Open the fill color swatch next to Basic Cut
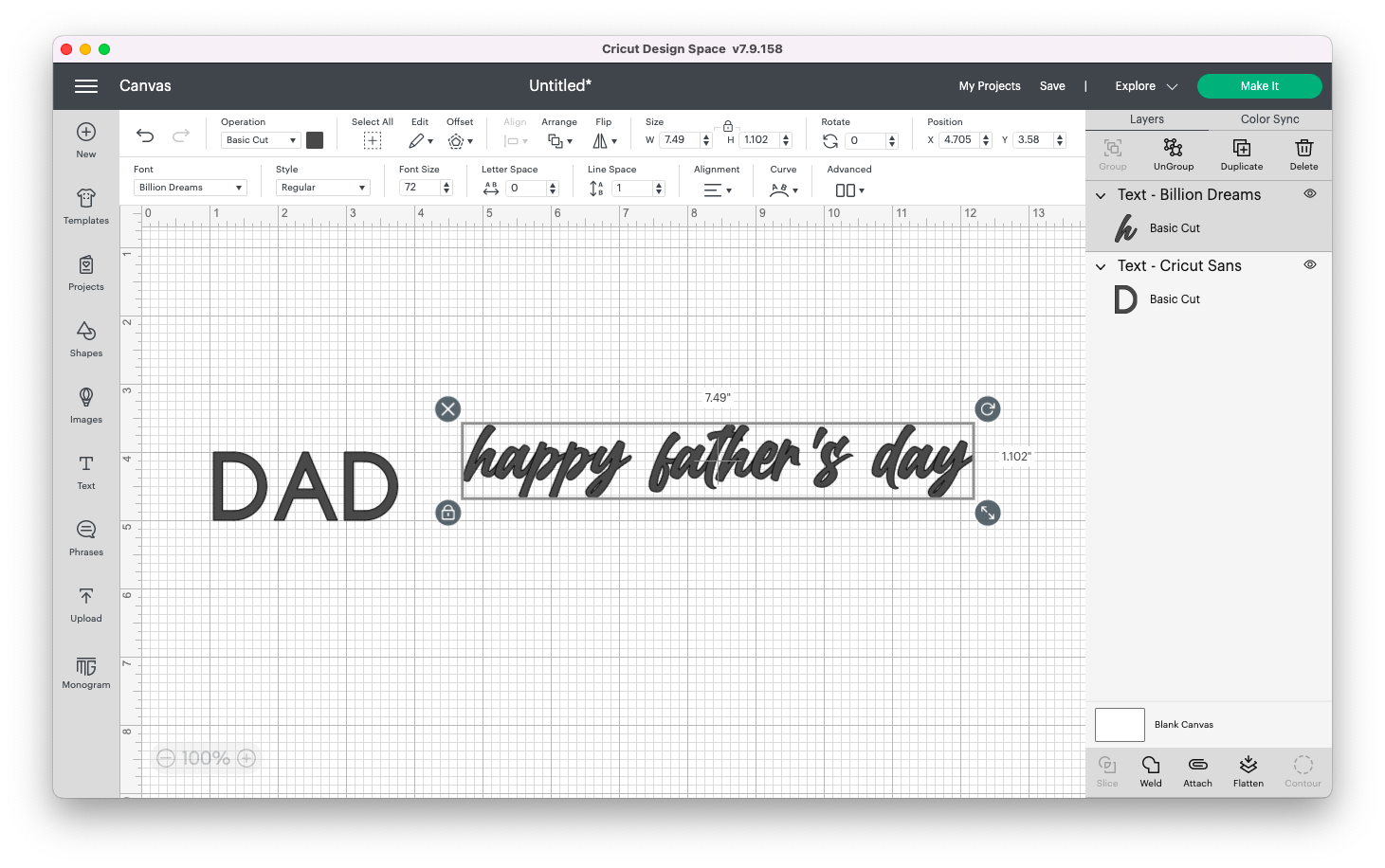Screen dimensions: 1385x868 tap(315, 139)
